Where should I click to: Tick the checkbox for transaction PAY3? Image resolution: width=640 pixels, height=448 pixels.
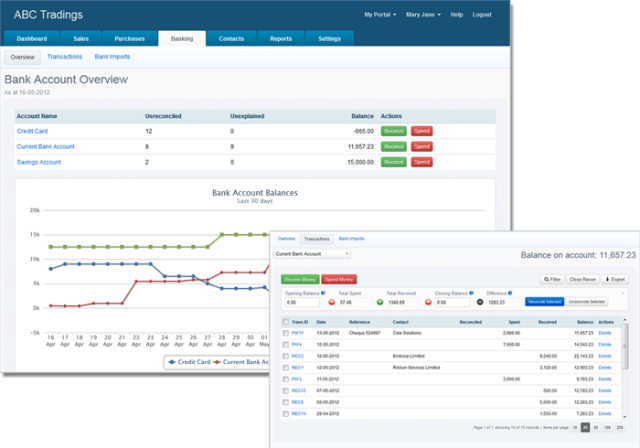[x=286, y=379]
